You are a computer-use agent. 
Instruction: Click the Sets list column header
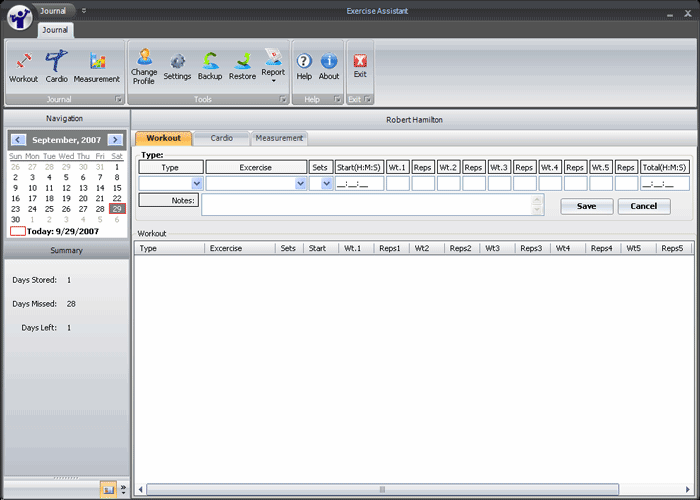click(x=289, y=248)
